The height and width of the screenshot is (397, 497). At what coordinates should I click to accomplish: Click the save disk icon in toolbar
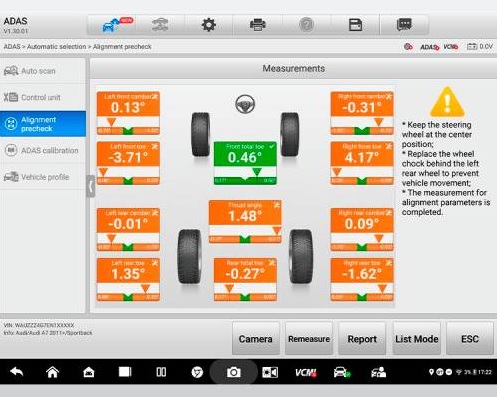coord(355,25)
